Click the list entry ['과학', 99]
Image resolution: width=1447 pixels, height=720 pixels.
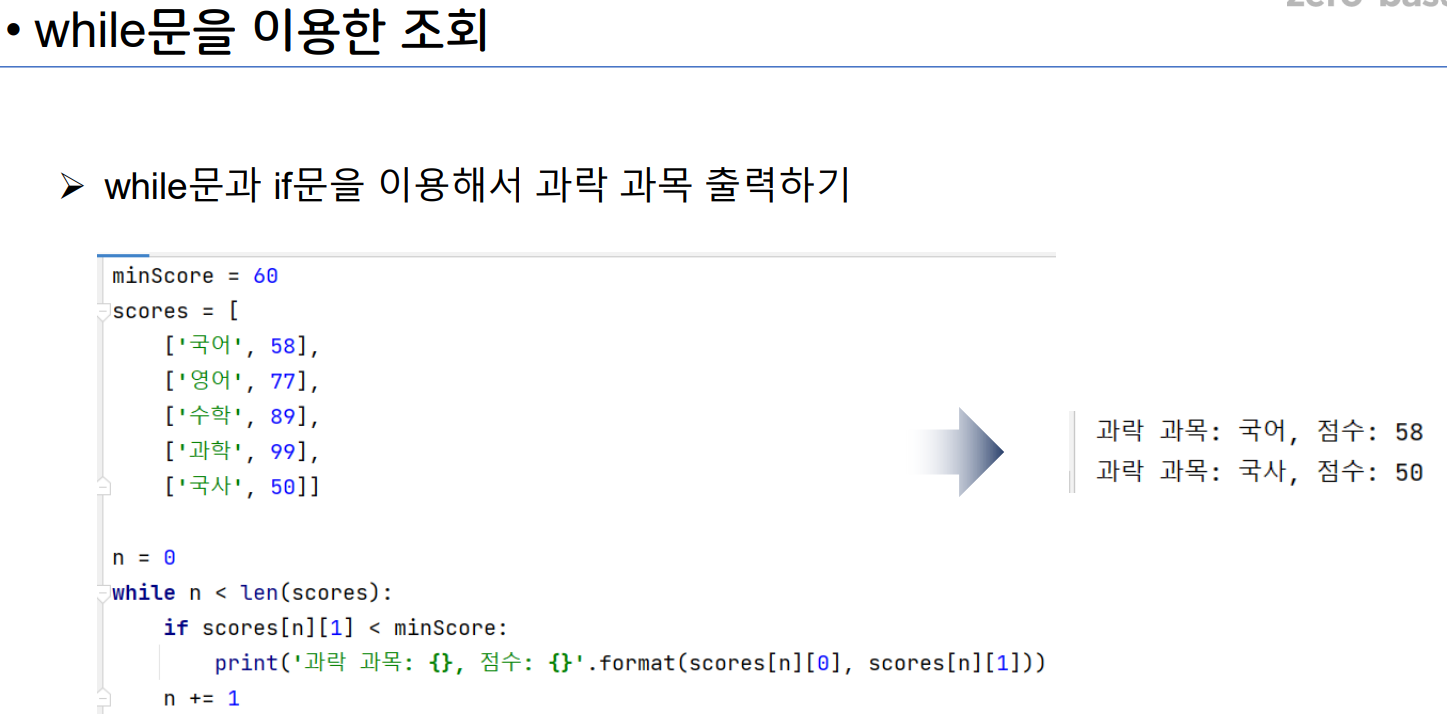click(x=241, y=452)
